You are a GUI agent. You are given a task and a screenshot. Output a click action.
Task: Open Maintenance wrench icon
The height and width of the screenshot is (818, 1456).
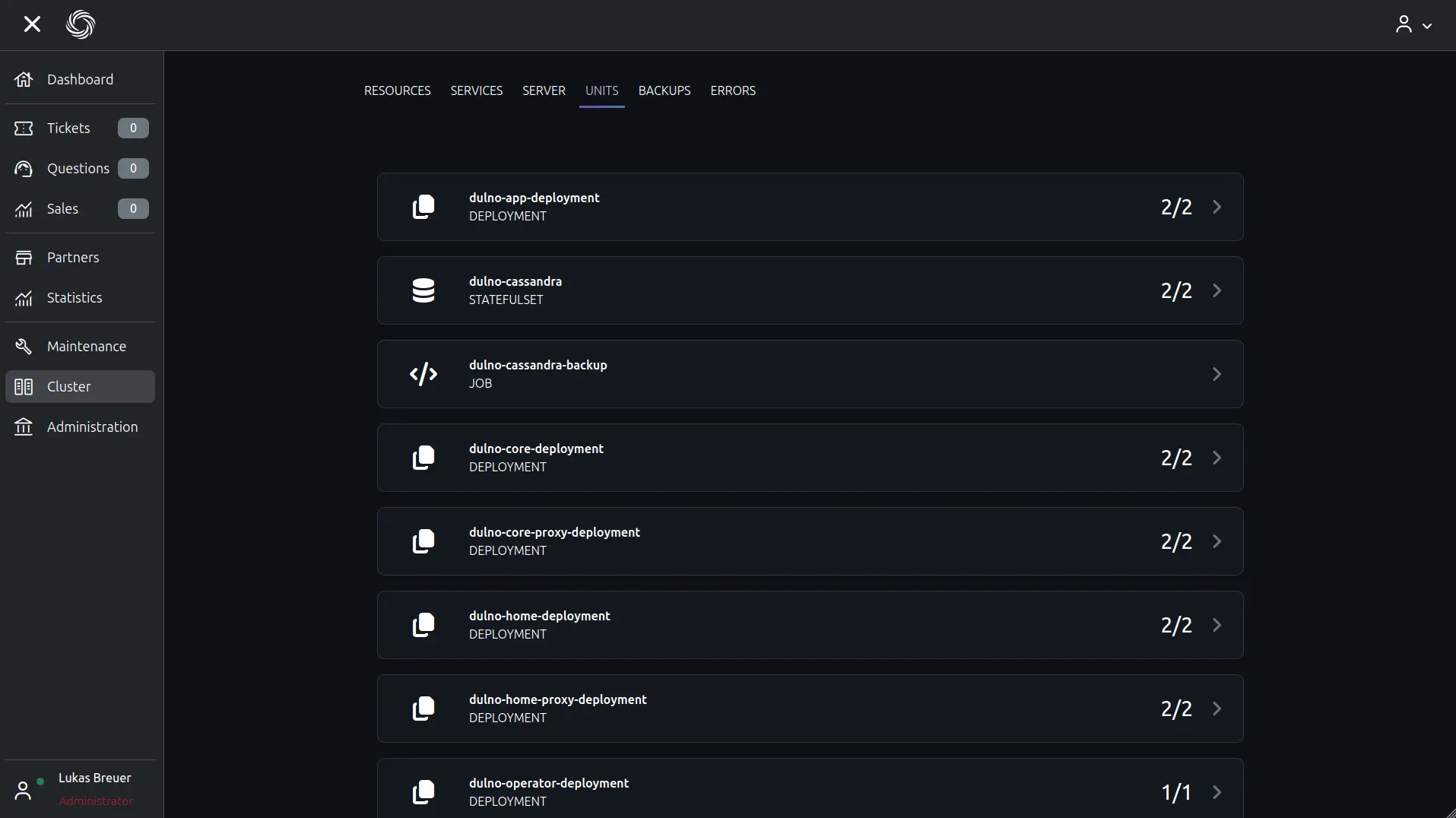pyautogui.click(x=24, y=347)
